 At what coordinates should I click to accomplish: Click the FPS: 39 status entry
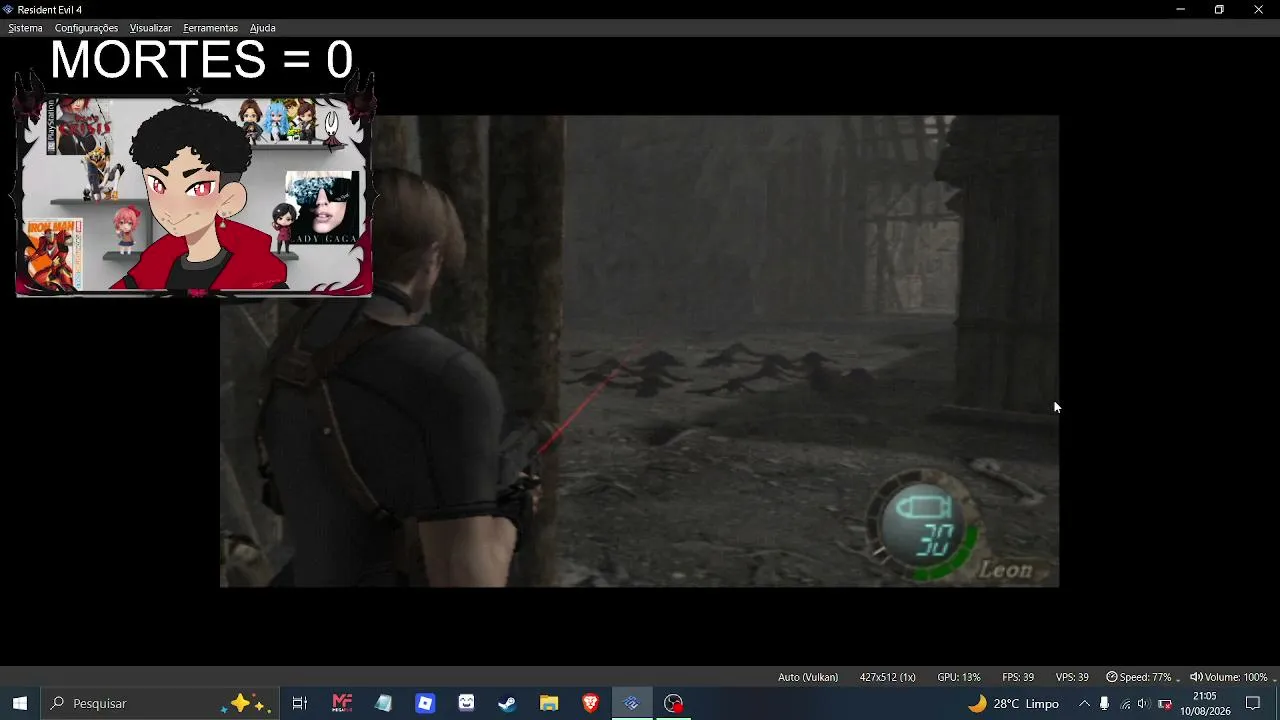tap(1018, 677)
